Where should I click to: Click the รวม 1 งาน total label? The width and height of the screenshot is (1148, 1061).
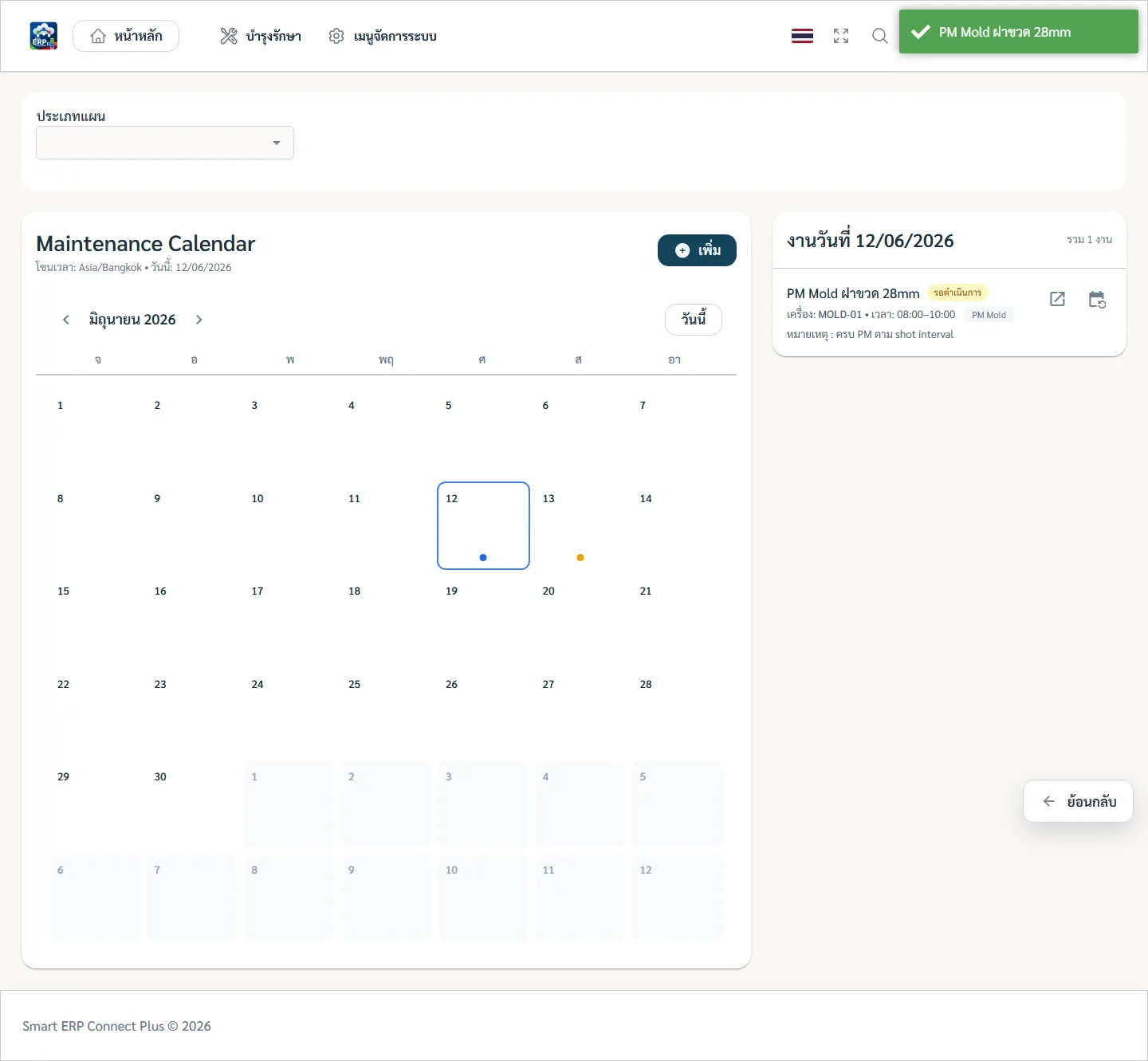pos(1090,239)
